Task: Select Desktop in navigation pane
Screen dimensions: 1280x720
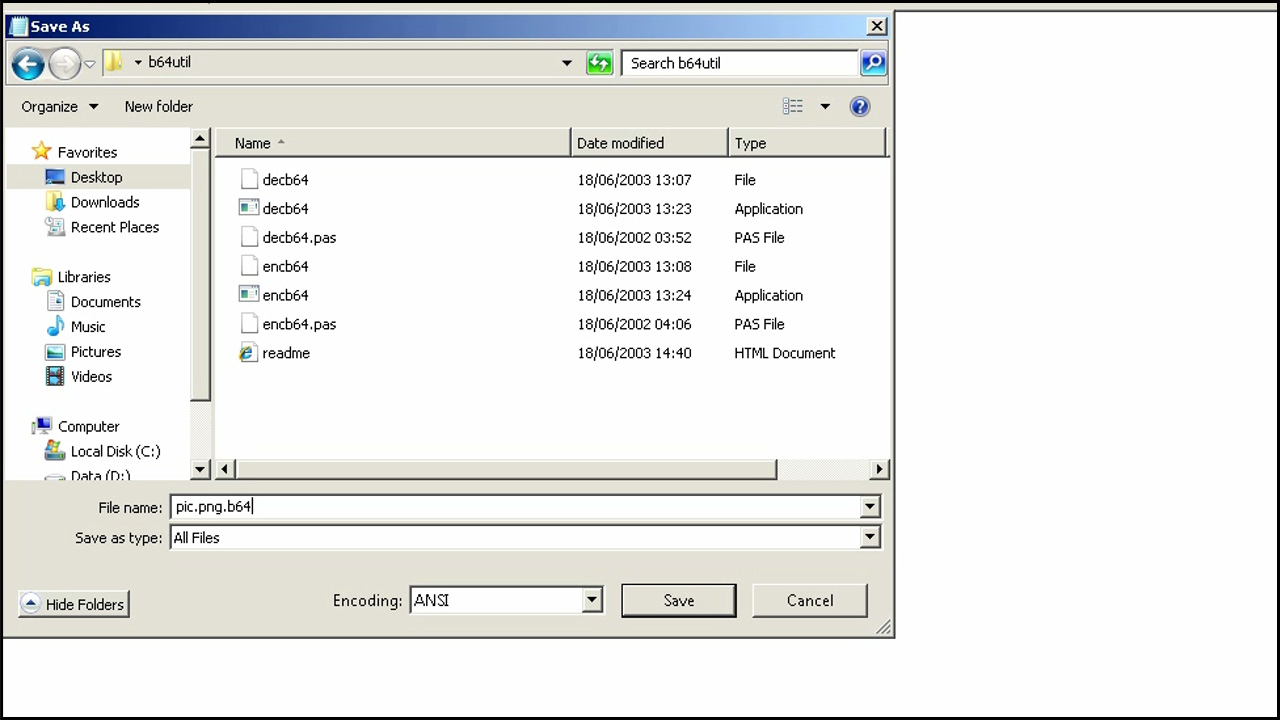Action: [97, 177]
